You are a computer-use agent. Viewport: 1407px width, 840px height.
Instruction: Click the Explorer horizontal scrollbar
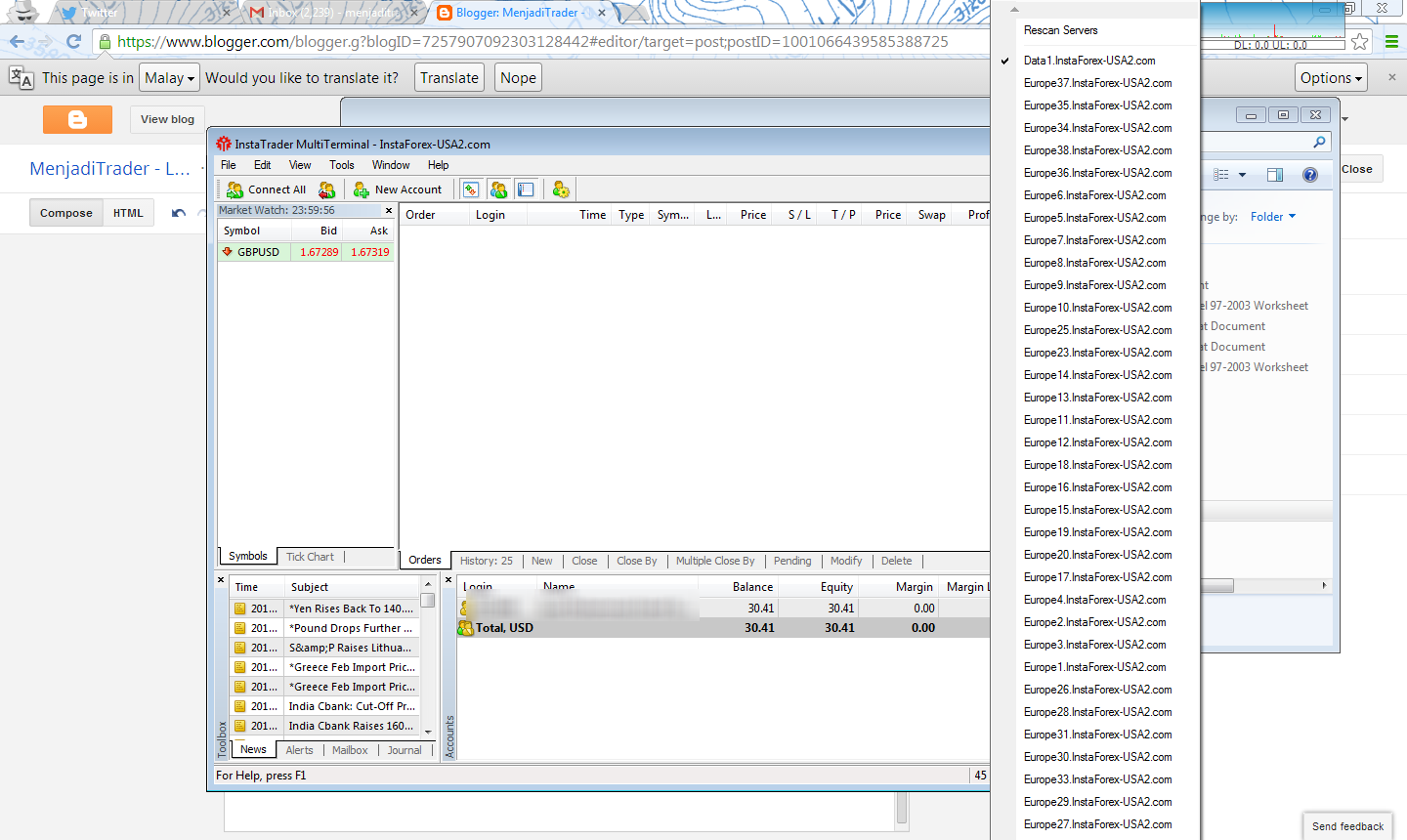point(1267,586)
